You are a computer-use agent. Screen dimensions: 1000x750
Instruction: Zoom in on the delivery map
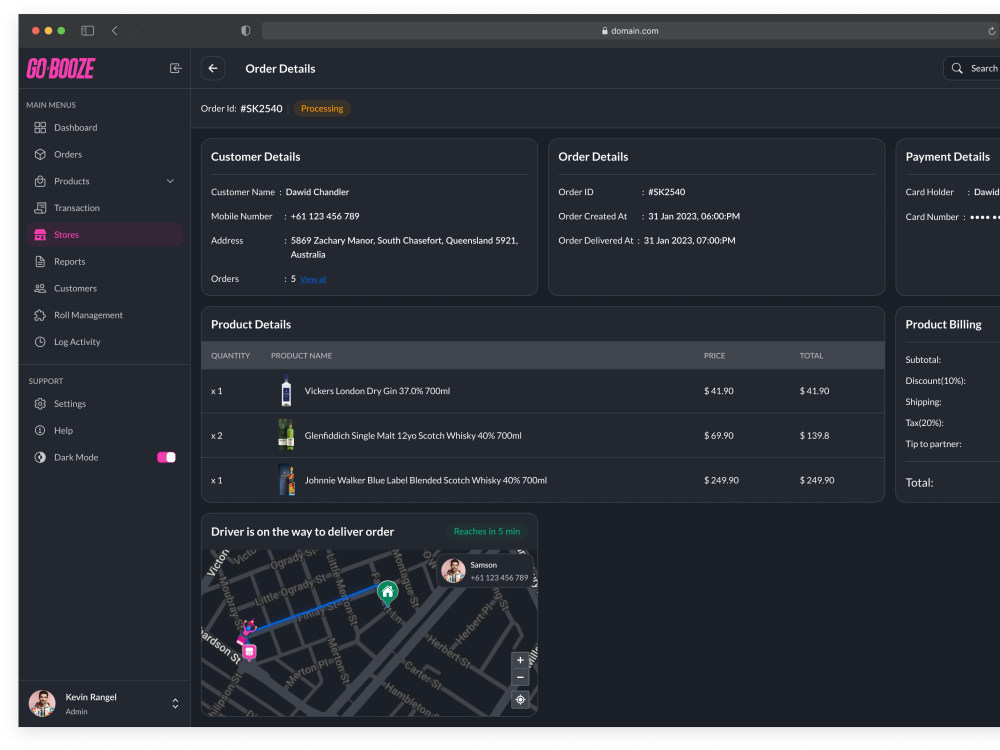click(x=520, y=660)
